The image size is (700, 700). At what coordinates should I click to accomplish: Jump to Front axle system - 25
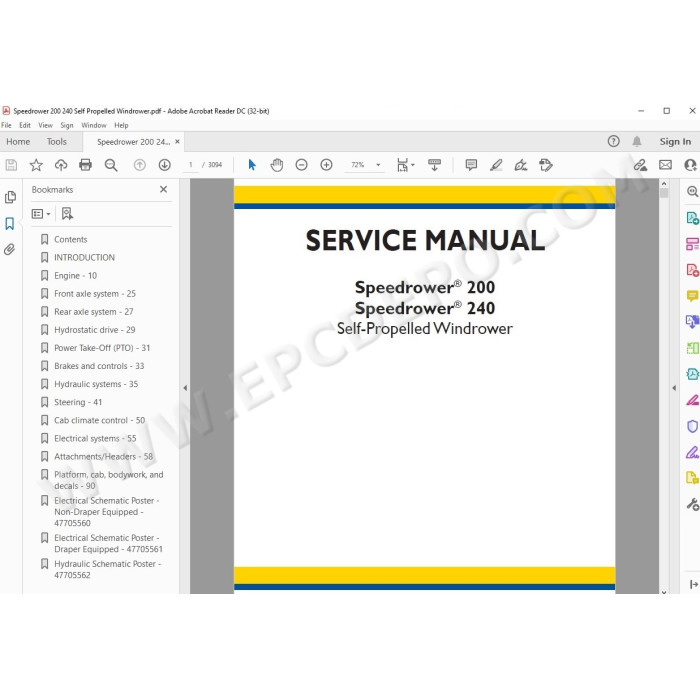(x=95, y=294)
